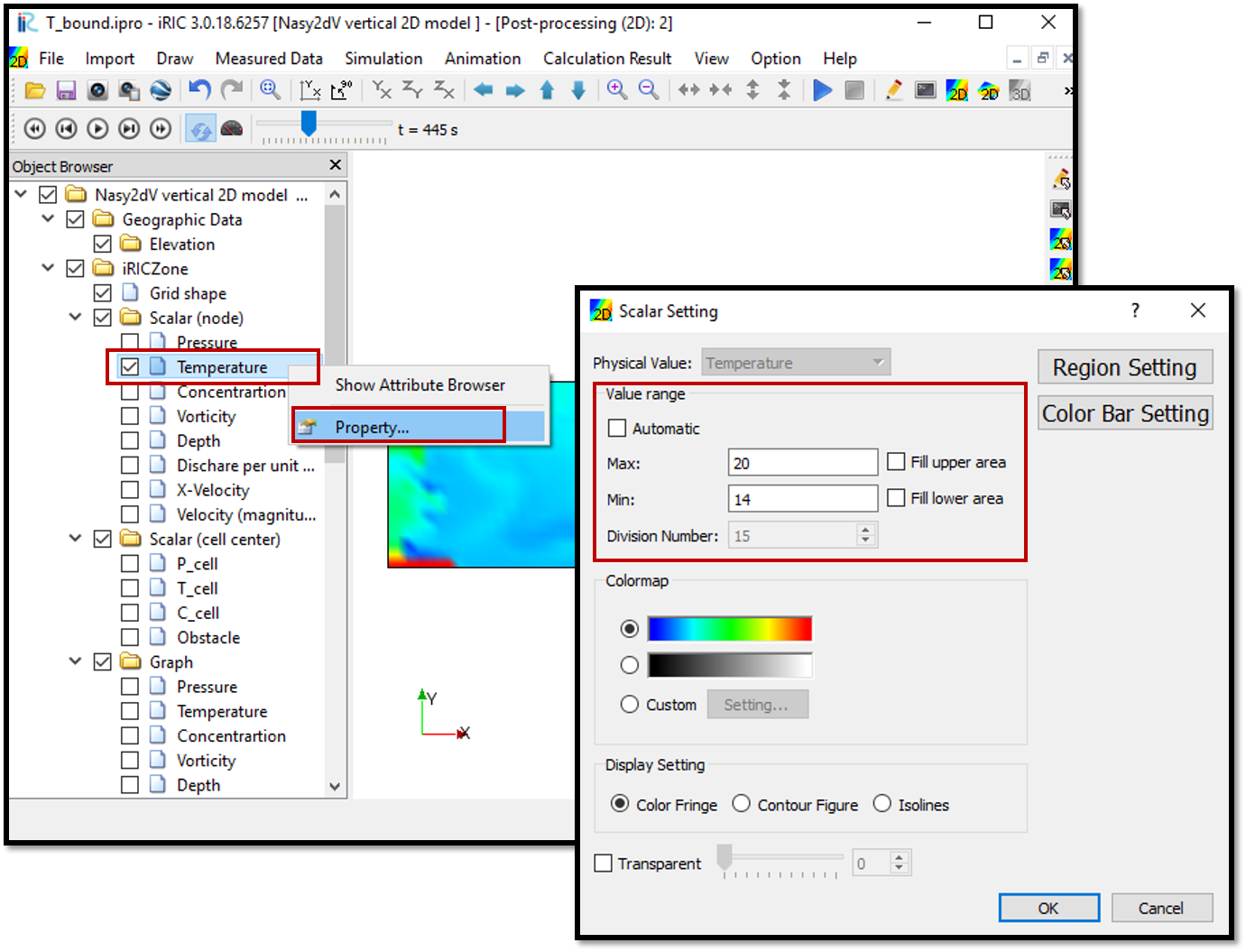
Task: Enable the Vorticity scalar node checkbox
Action: tap(130, 416)
